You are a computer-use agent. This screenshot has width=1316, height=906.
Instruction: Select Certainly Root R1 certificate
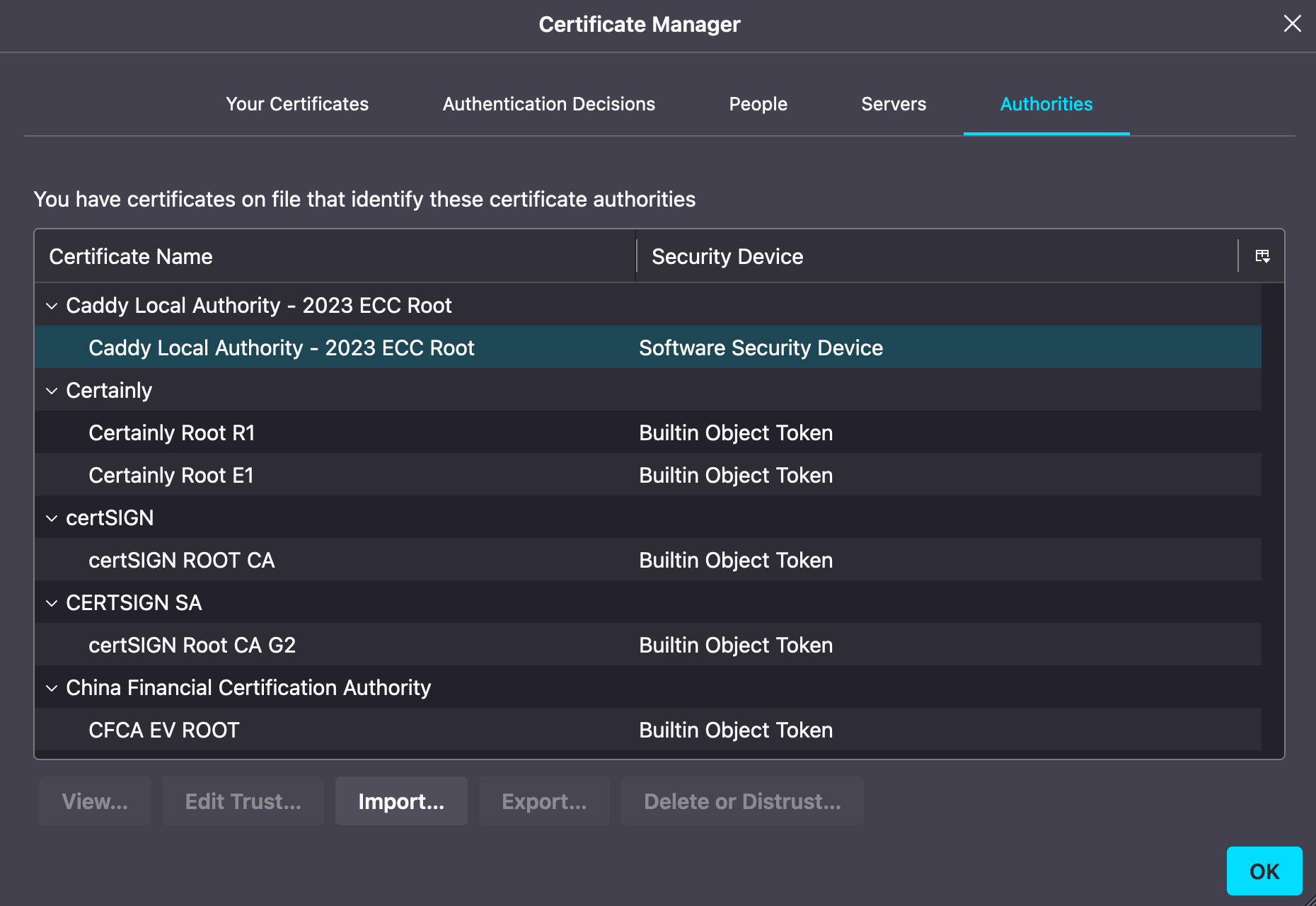tap(172, 433)
